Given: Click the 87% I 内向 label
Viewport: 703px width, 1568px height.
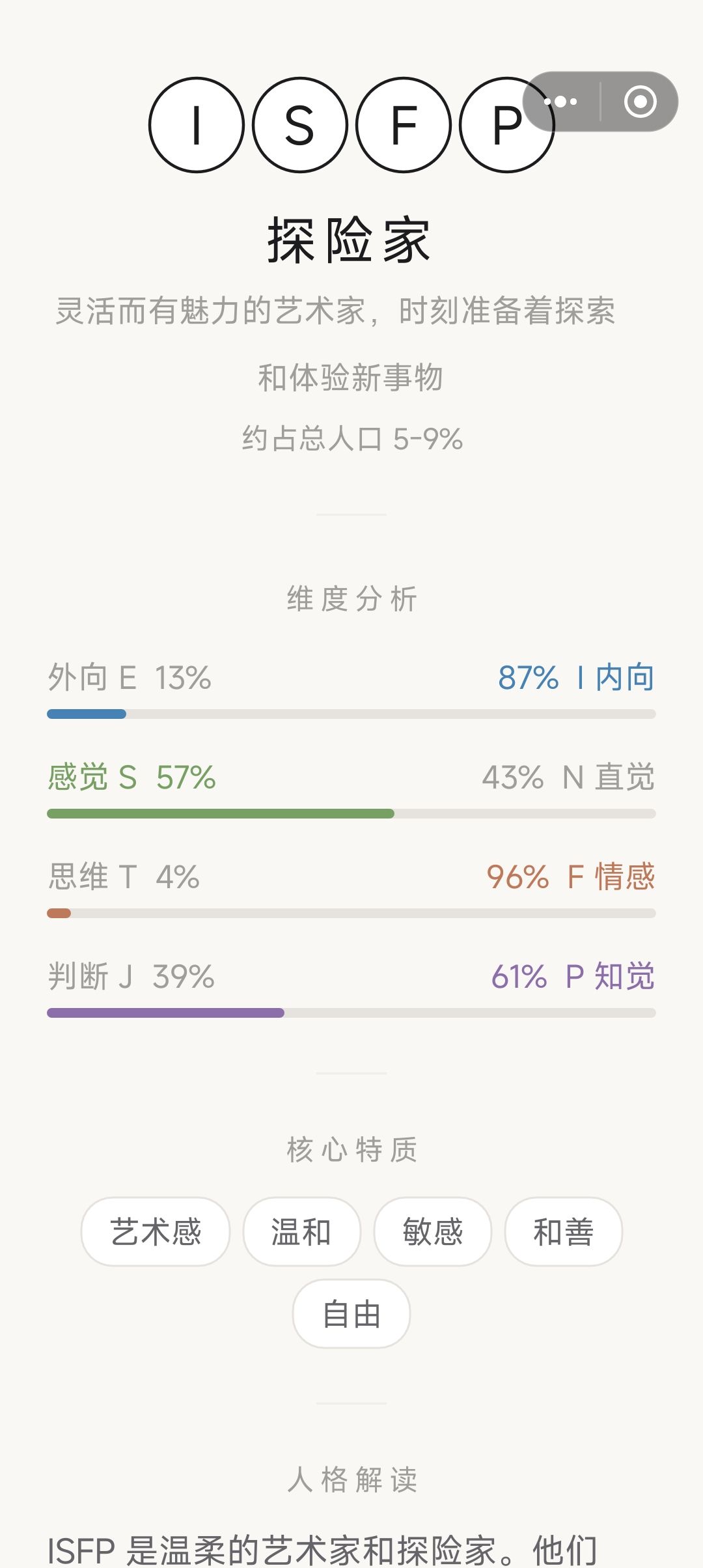Looking at the screenshot, I should click(576, 678).
